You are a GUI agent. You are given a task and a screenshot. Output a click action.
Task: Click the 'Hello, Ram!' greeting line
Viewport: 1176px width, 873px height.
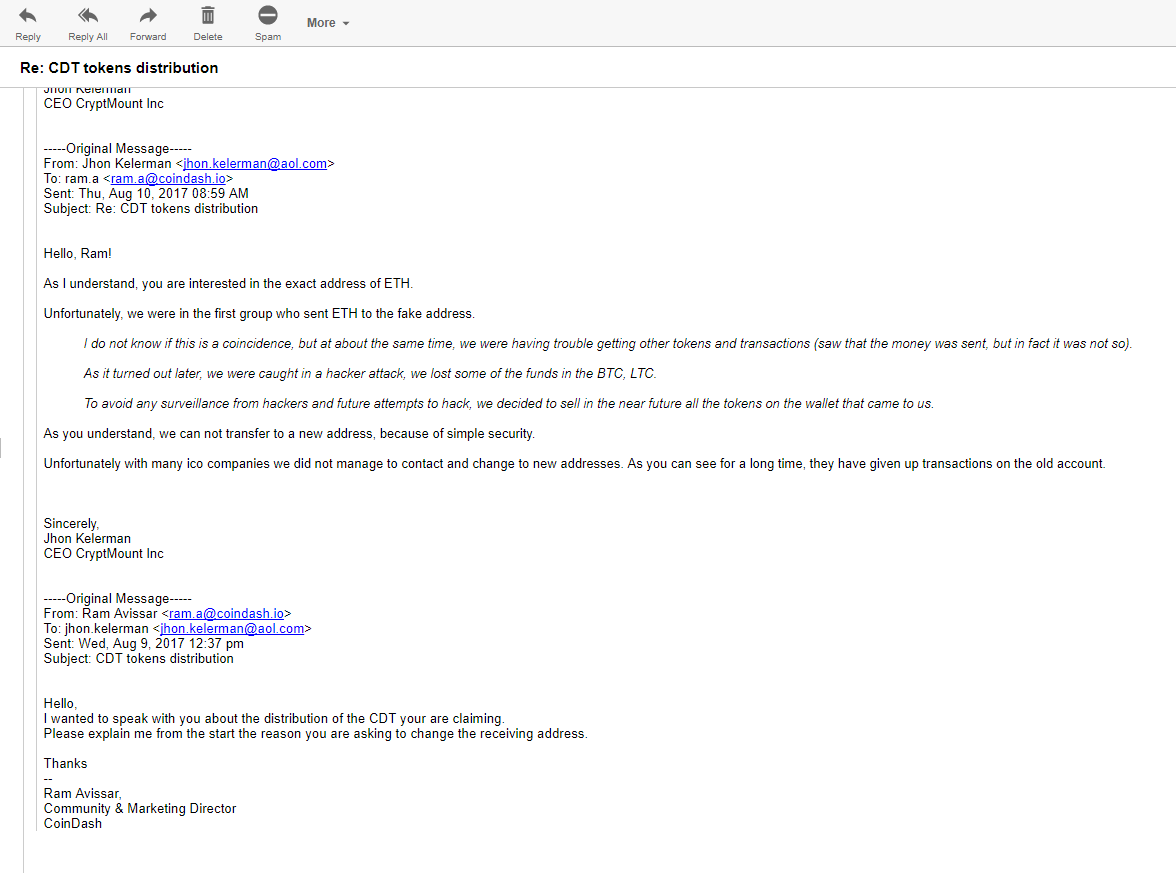click(x=77, y=254)
